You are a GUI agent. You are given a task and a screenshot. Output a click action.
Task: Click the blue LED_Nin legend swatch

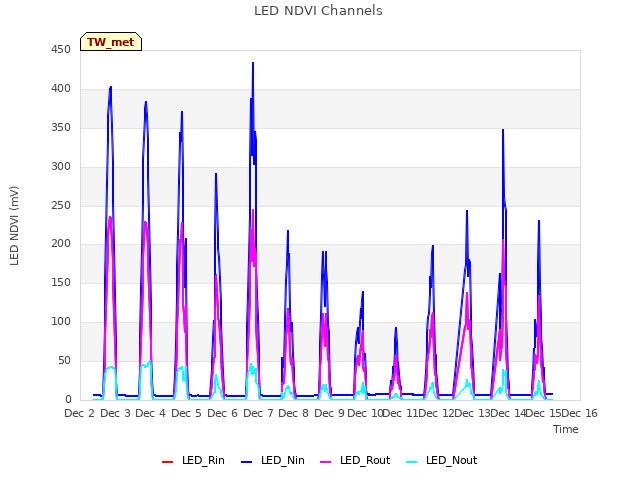(247, 462)
